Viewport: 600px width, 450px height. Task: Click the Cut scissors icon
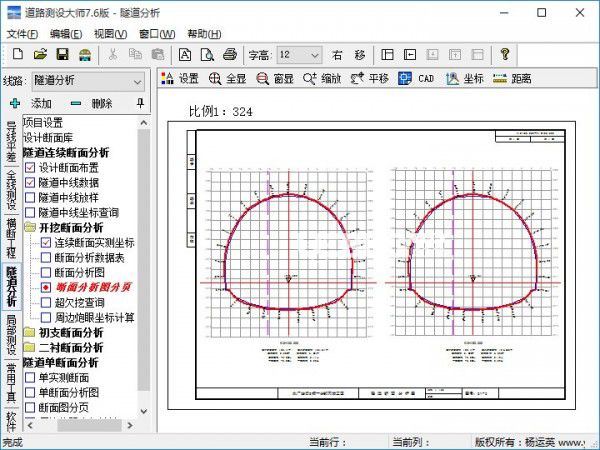pos(112,54)
